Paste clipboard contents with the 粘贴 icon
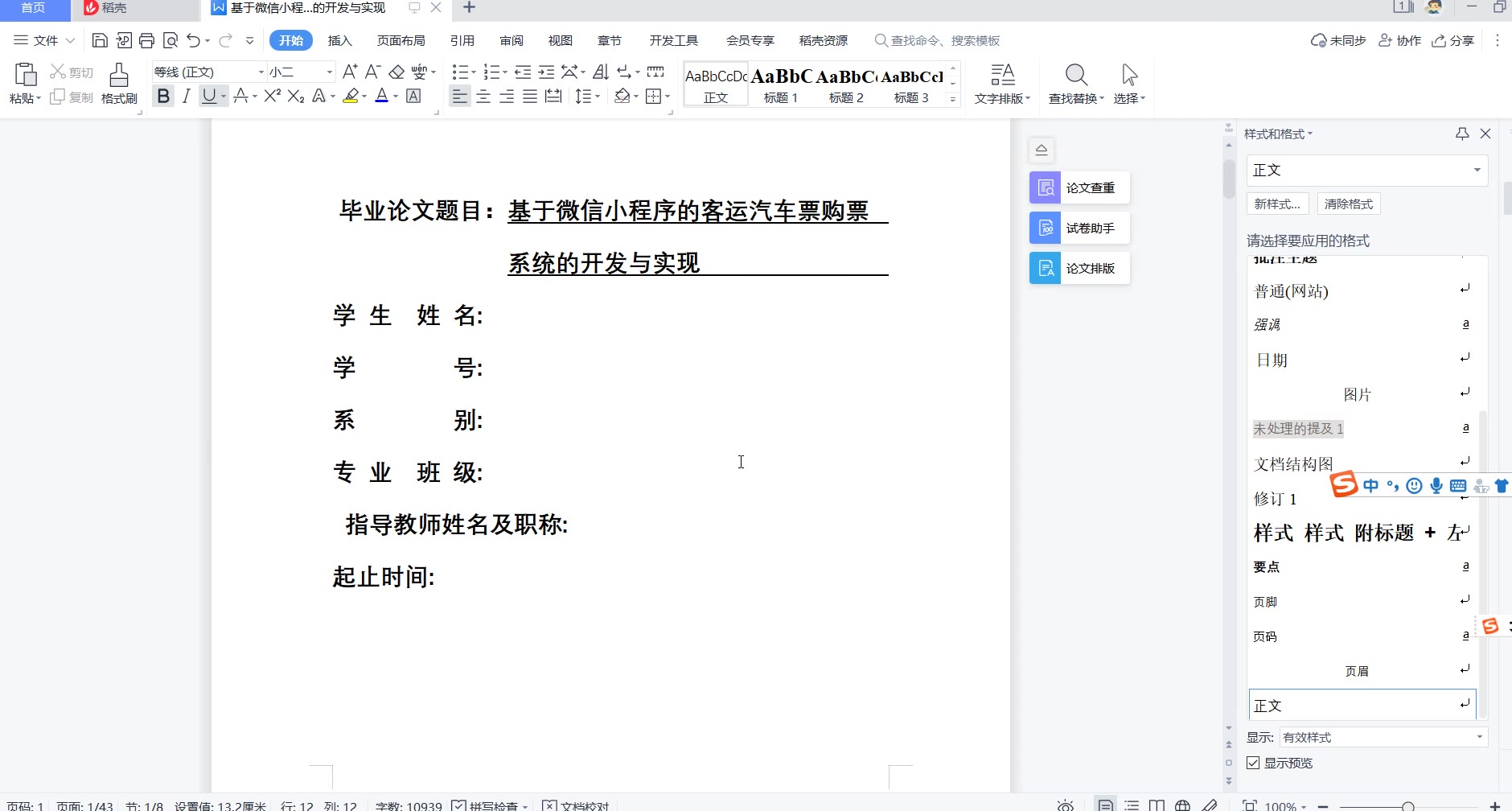 click(x=25, y=75)
